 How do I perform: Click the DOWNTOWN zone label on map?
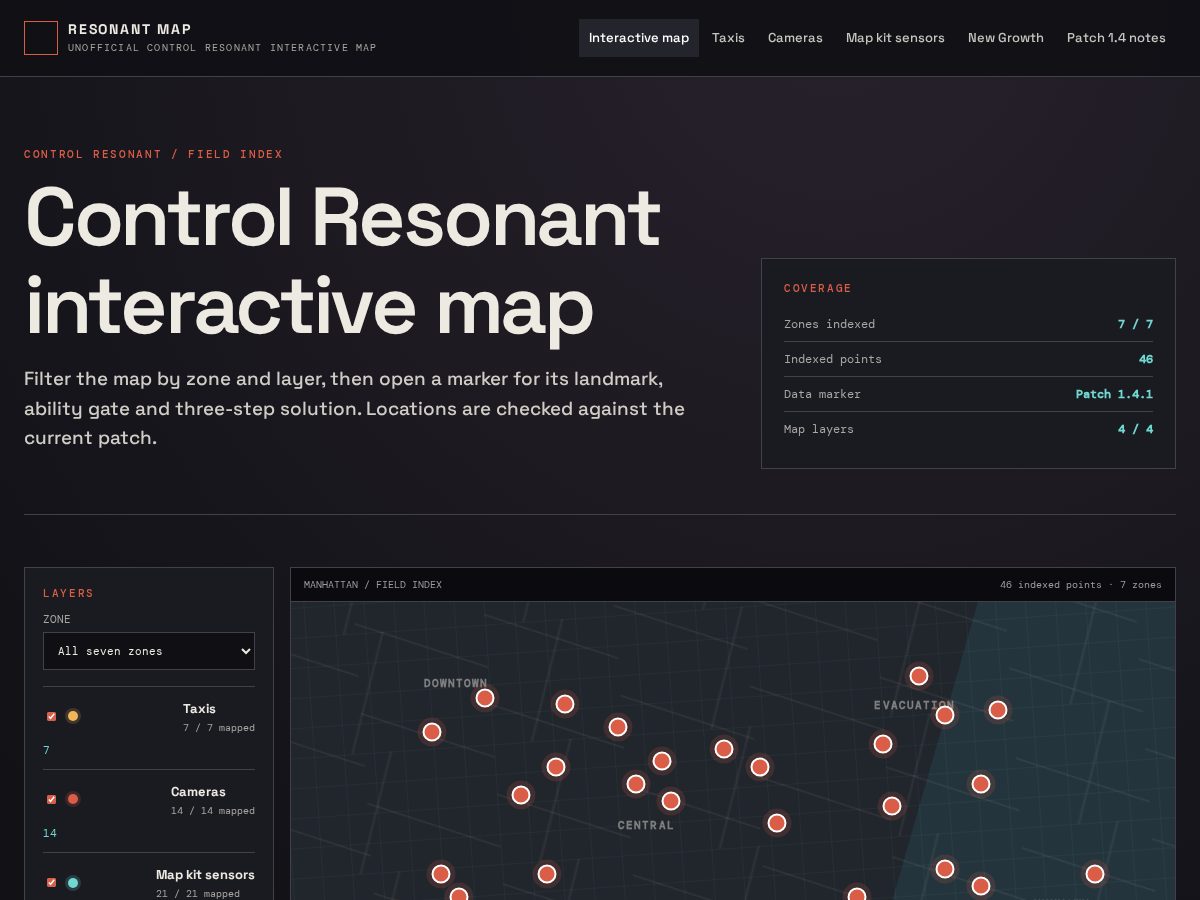455,683
